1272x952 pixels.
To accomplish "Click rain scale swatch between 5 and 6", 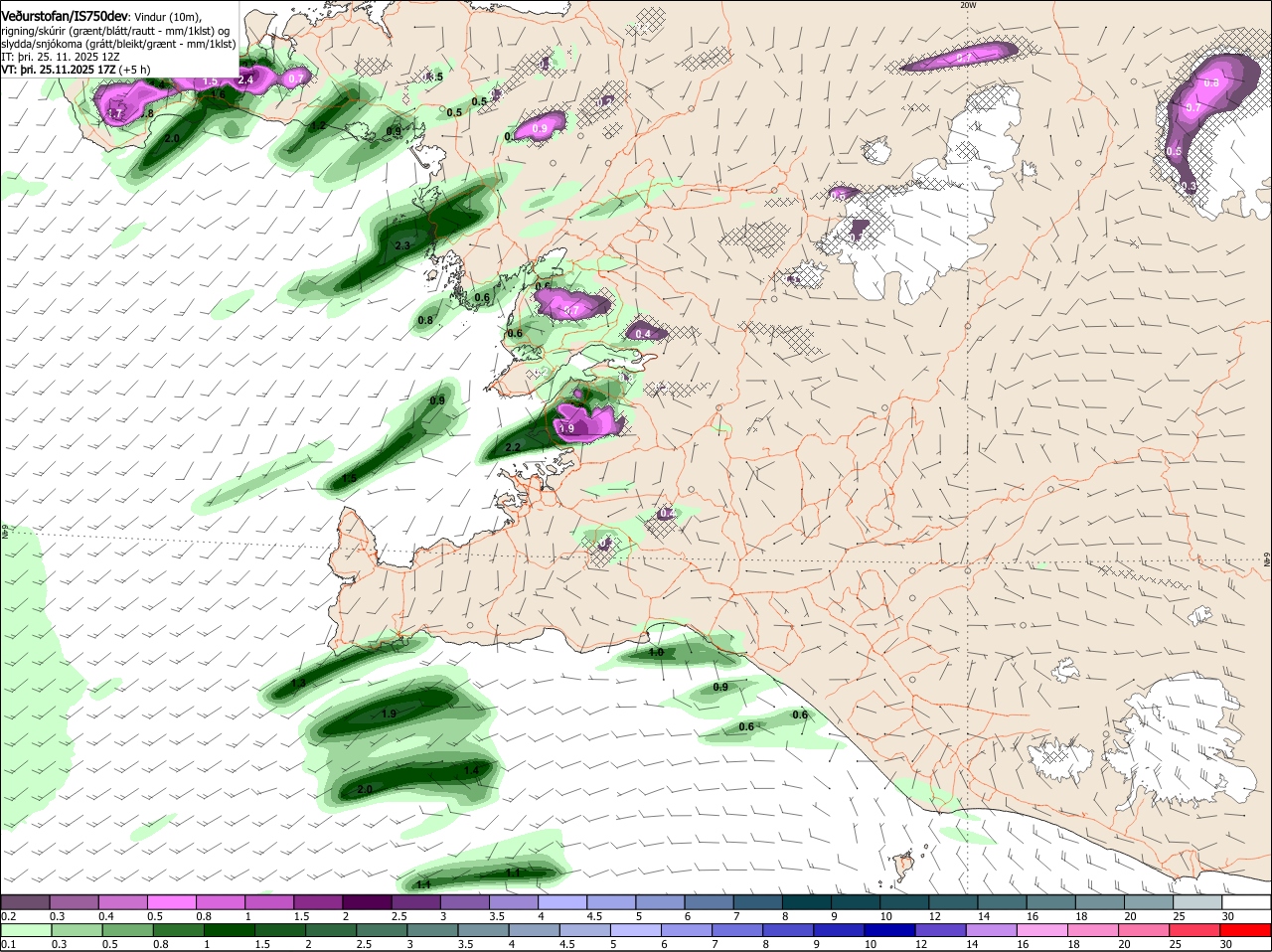I will click(636, 930).
